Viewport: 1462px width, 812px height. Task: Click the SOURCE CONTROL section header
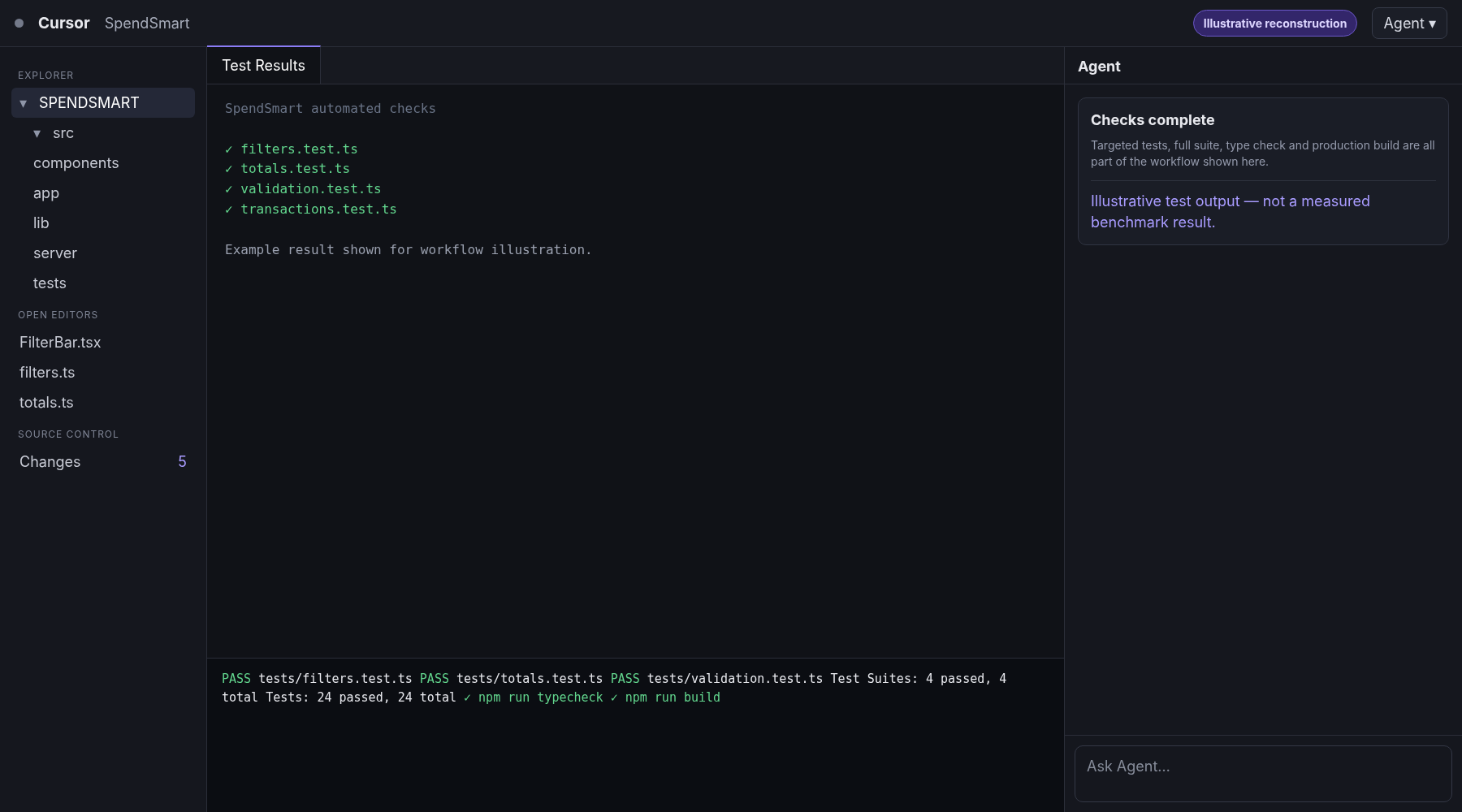[68, 434]
